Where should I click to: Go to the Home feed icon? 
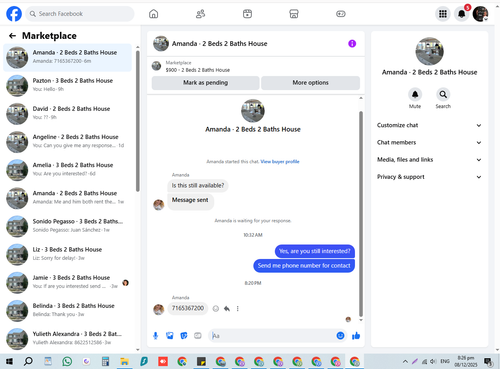tap(153, 14)
